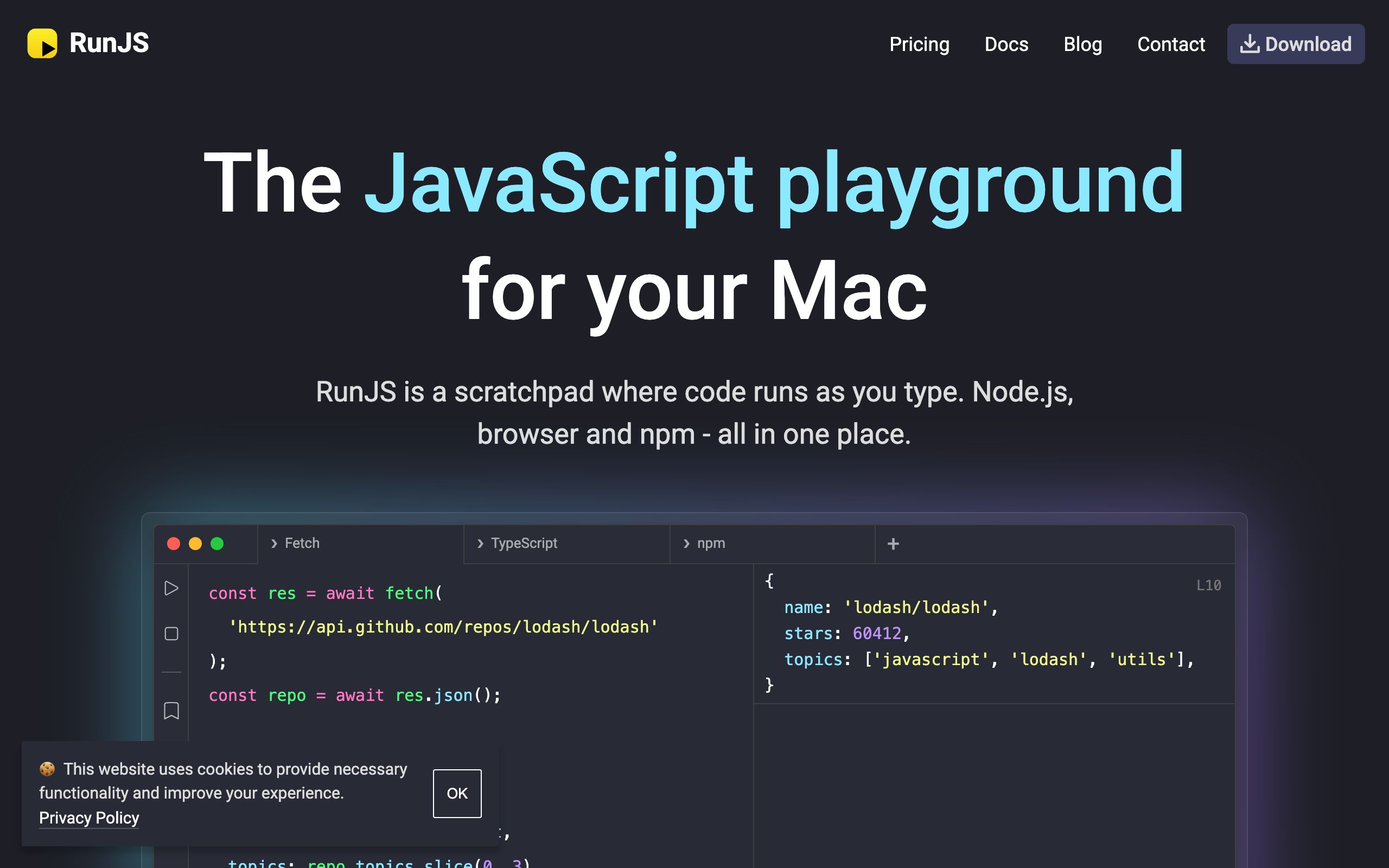Click the GitHub API URL string in code
Image resolution: width=1389 pixels, height=868 pixels.
[x=443, y=627]
